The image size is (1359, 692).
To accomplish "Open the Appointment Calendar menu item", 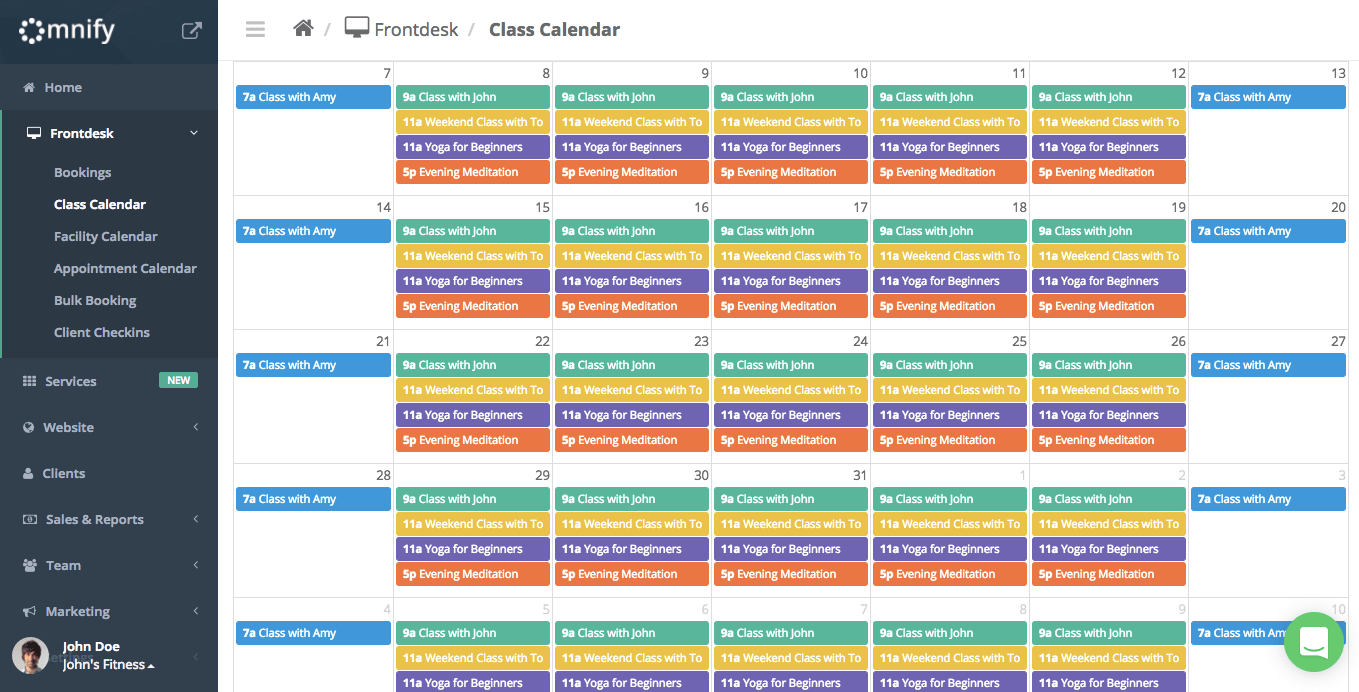I will [x=125, y=268].
